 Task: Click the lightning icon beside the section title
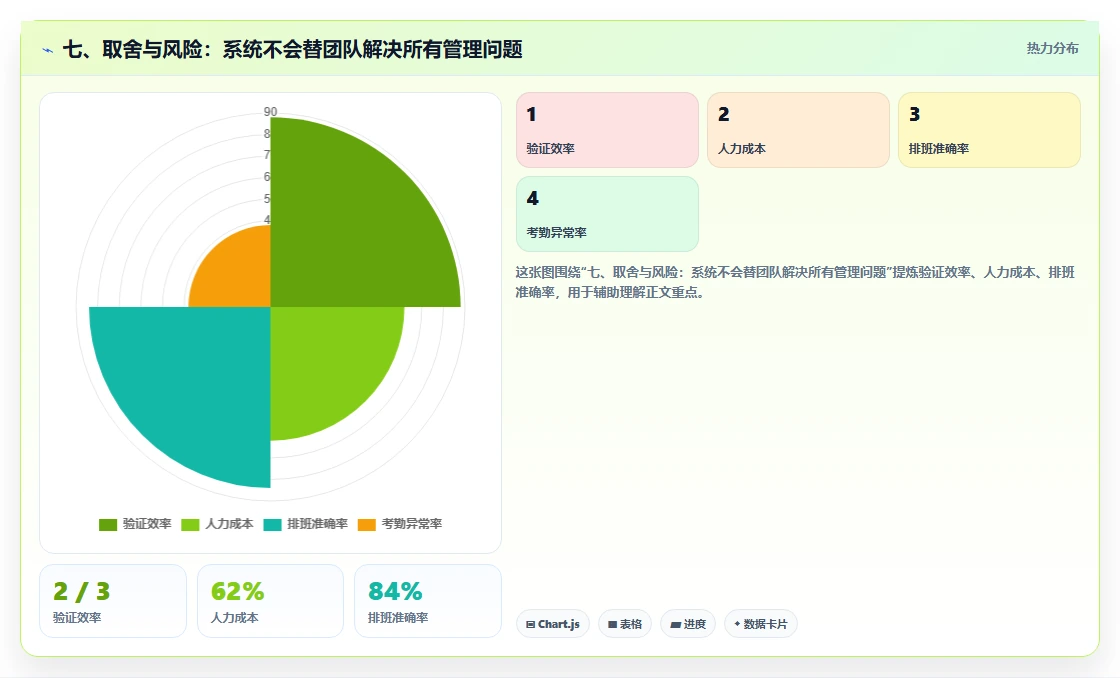pyautogui.click(x=48, y=50)
